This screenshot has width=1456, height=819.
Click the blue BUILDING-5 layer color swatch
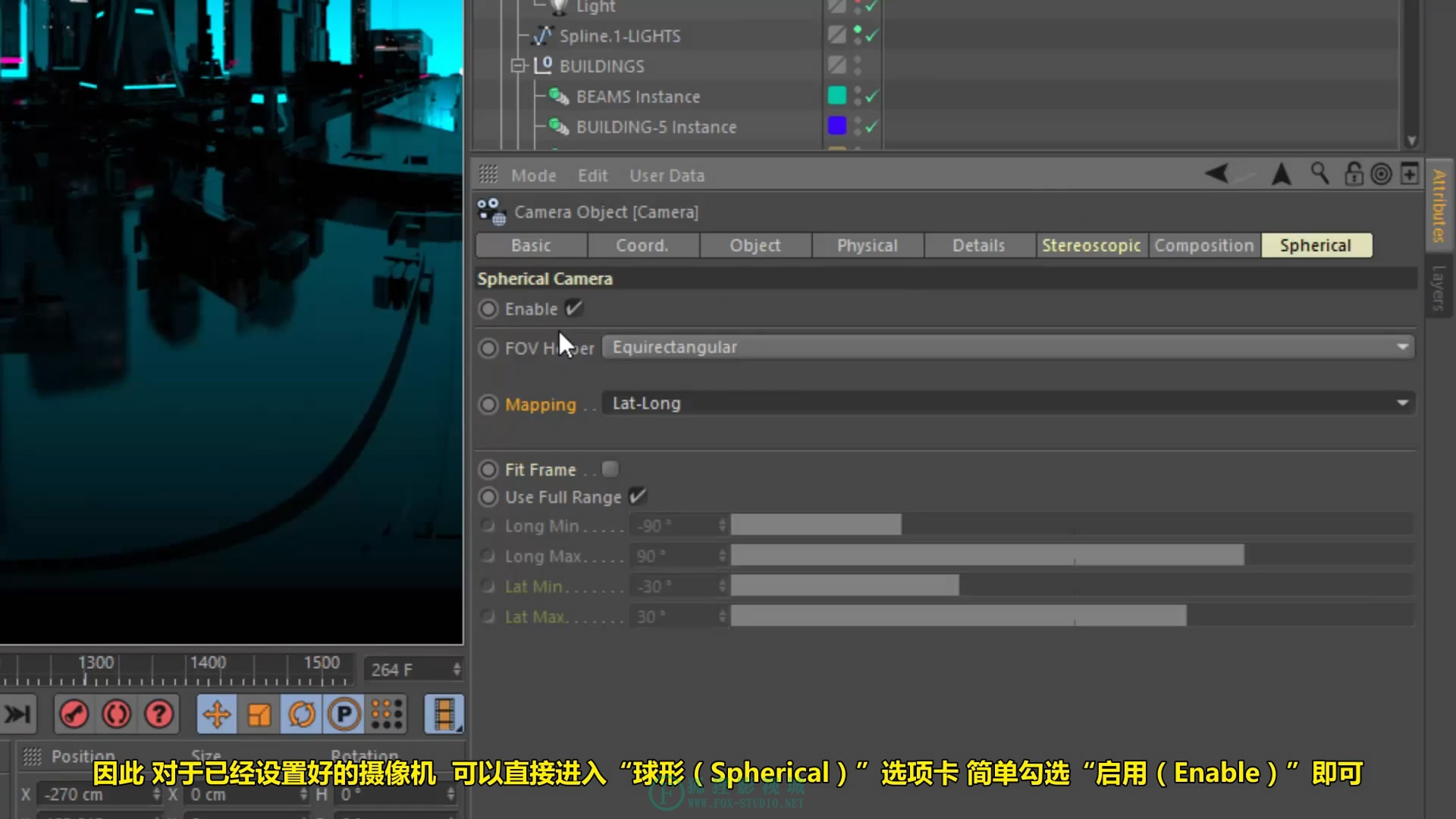[x=837, y=125]
